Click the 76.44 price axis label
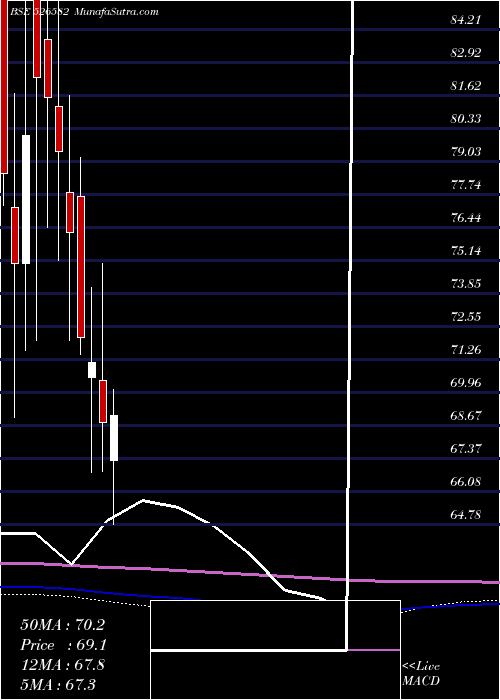The width and height of the screenshot is (500, 700). [x=466, y=218]
